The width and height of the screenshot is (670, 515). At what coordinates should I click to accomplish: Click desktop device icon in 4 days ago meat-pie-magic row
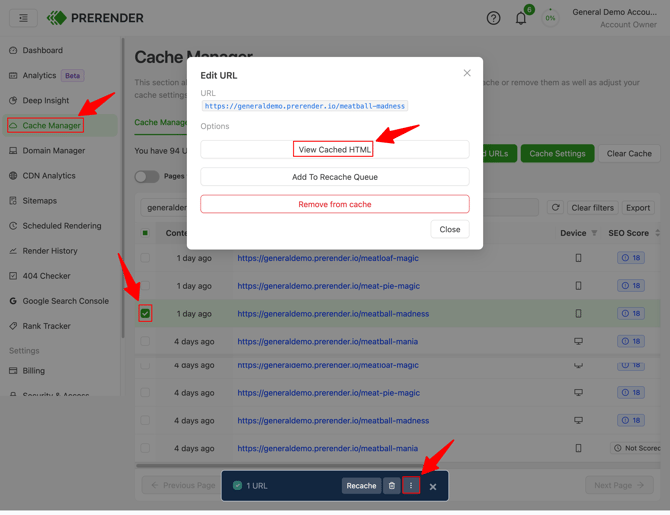click(578, 392)
